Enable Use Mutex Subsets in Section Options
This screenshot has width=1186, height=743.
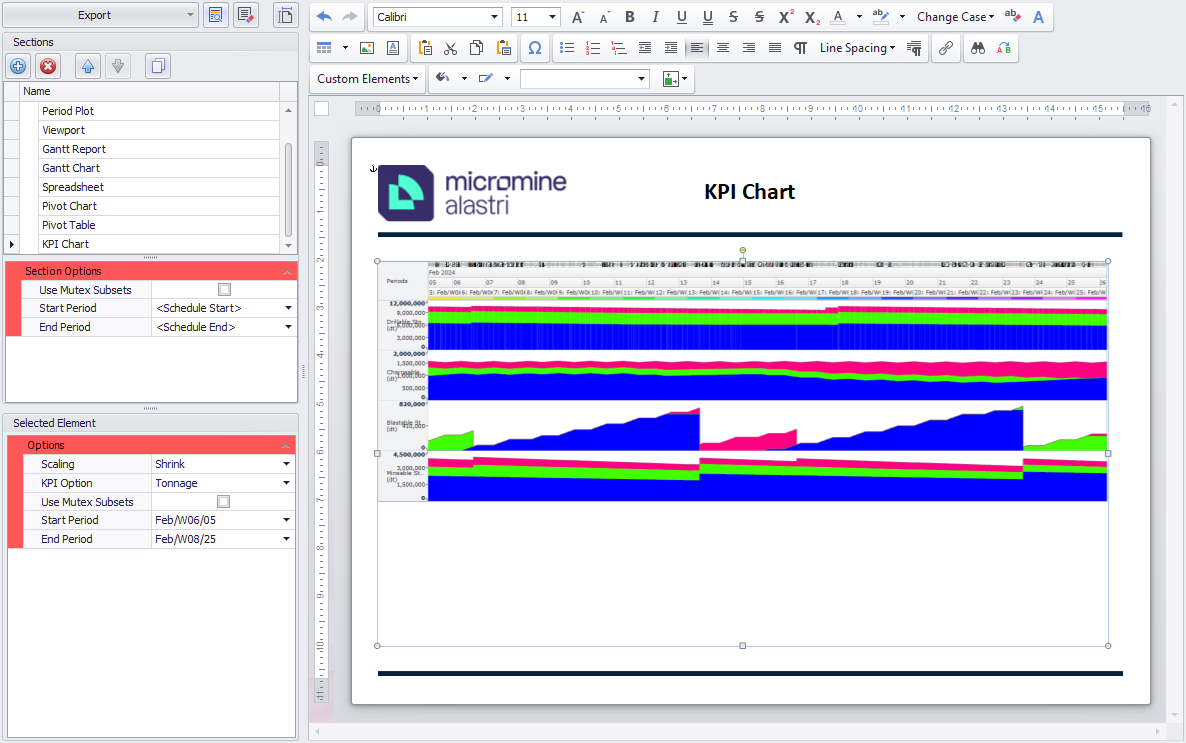224,290
